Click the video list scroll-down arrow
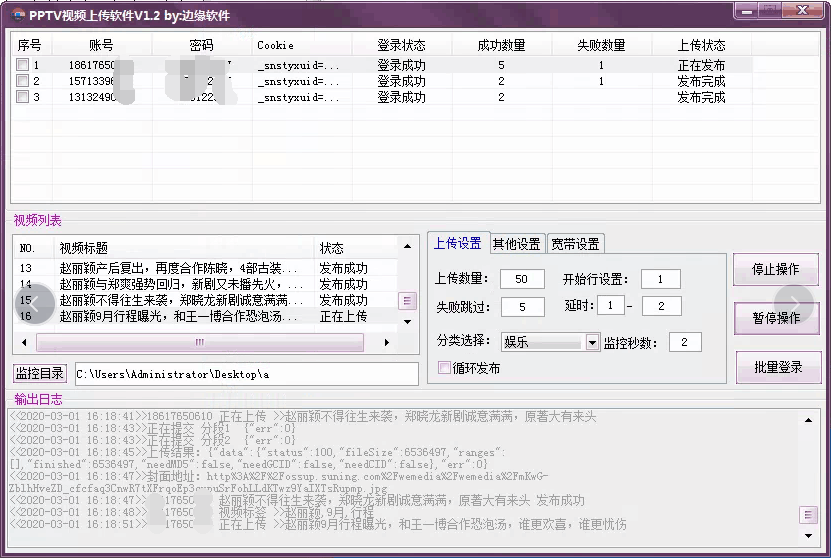 point(407,322)
